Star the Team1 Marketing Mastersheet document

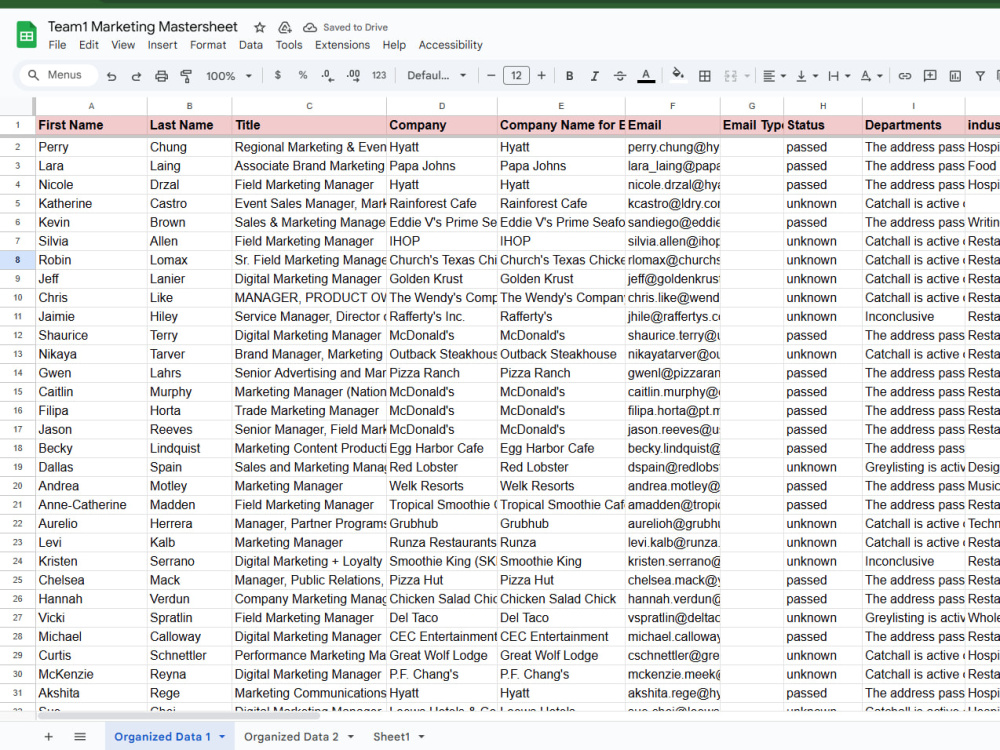(x=260, y=27)
